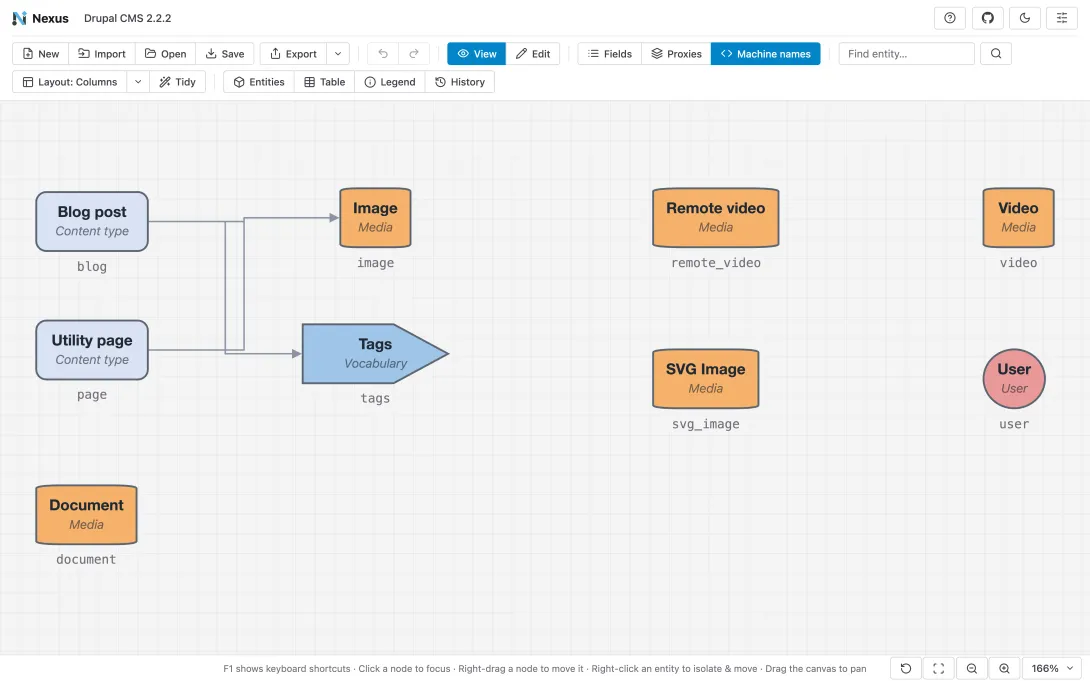Click the "svg_image" machine name label
The height and width of the screenshot is (681, 1090).
point(706,424)
